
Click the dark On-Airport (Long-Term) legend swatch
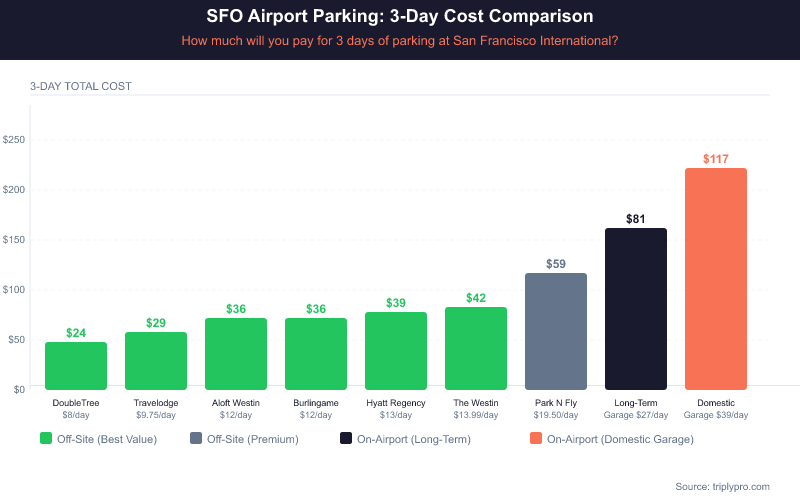point(346,438)
